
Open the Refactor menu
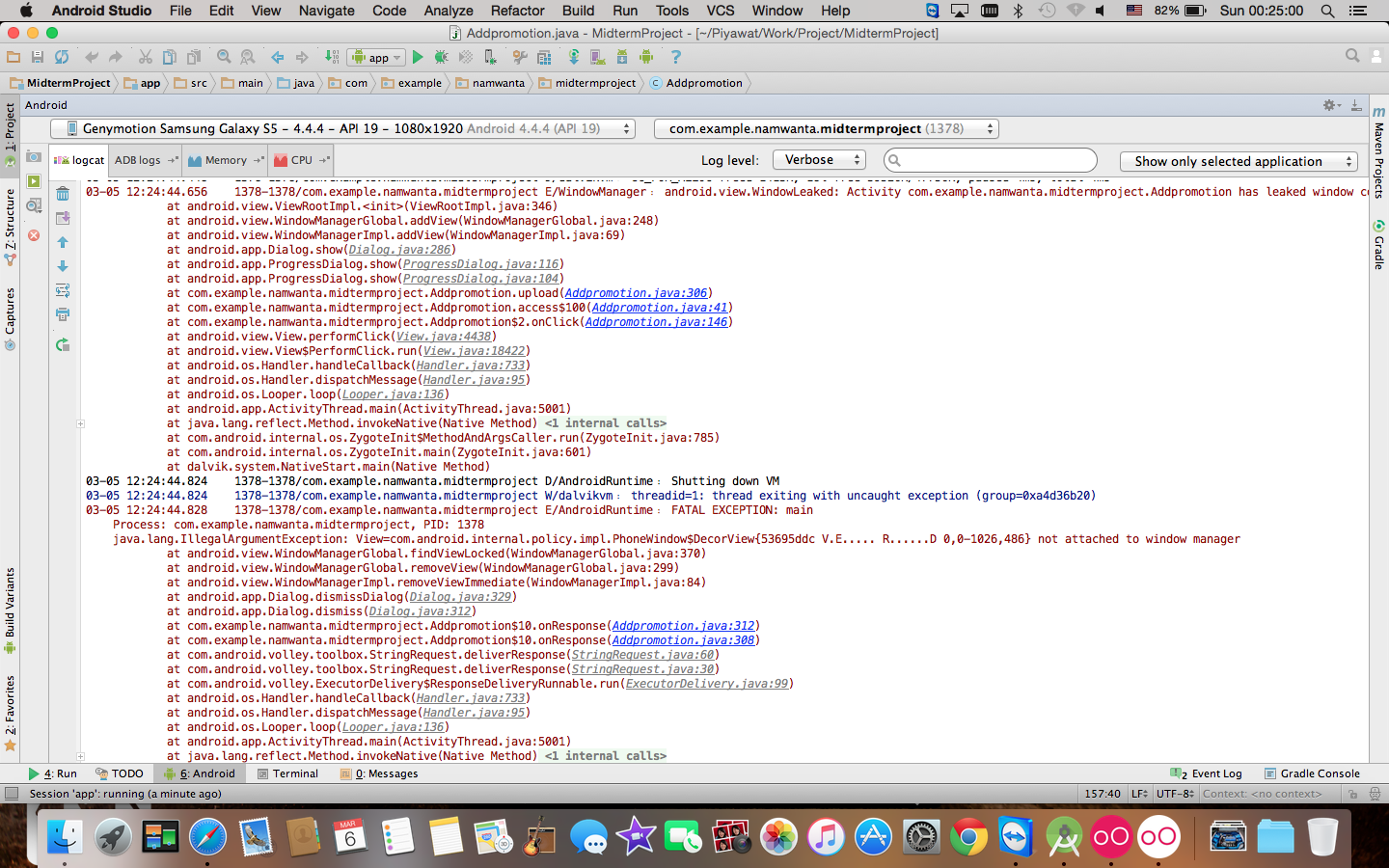(517, 11)
